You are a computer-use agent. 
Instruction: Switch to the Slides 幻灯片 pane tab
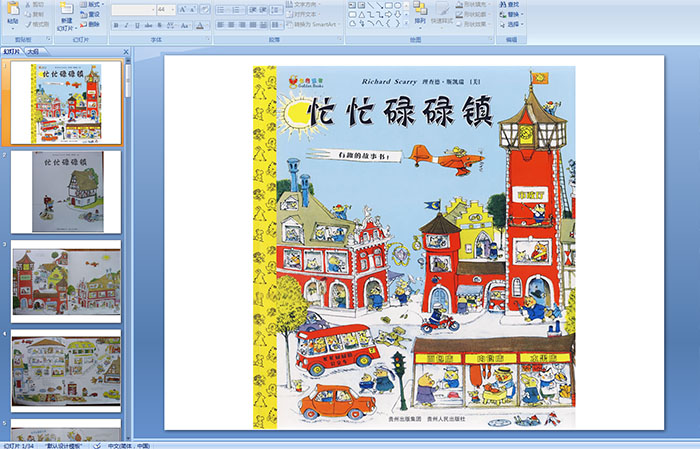click(x=11, y=52)
